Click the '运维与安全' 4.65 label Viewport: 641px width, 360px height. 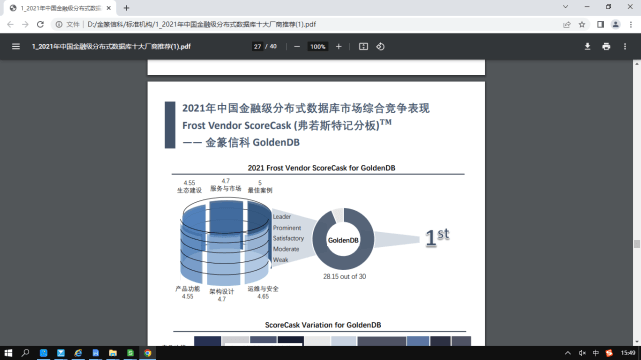pos(263,293)
